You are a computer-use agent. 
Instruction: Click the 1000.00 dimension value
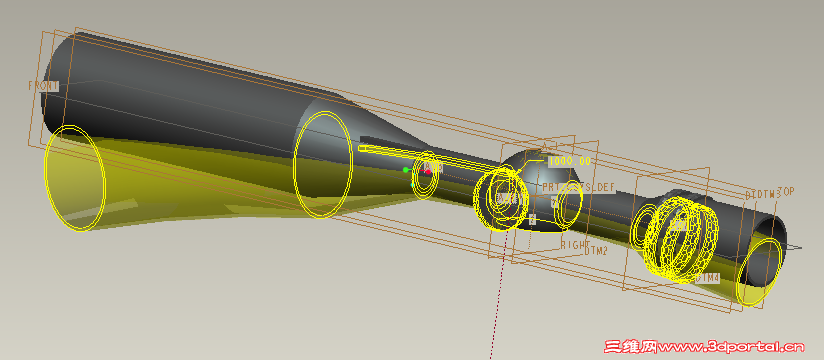click(x=570, y=161)
